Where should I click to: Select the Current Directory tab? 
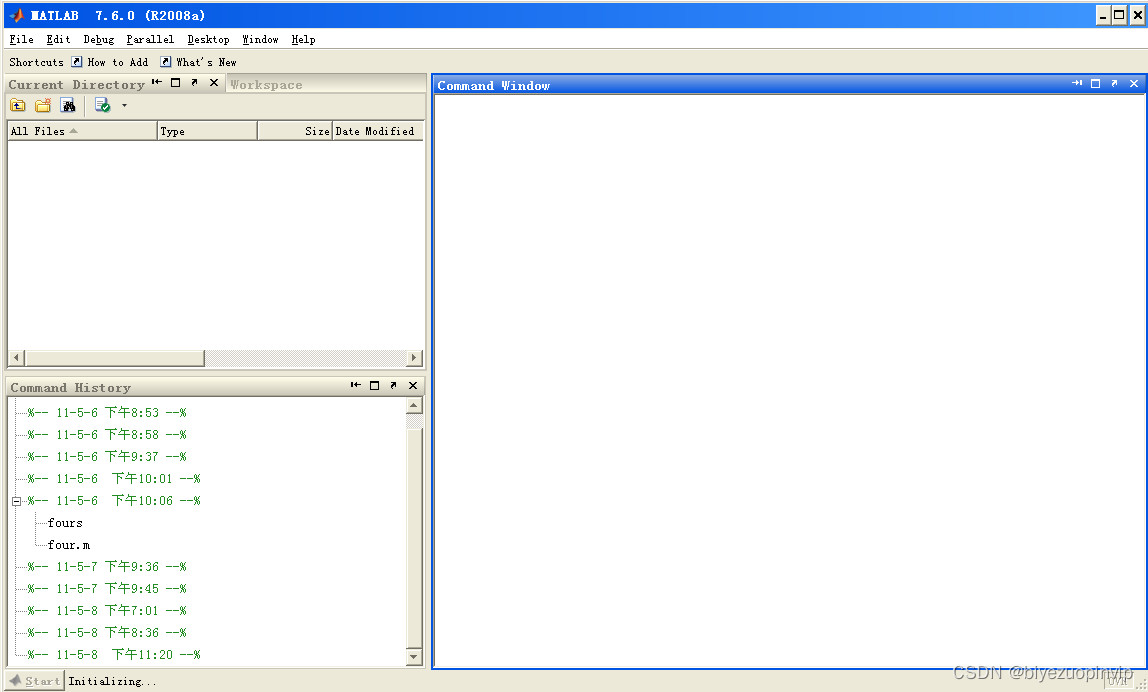pyautogui.click(x=76, y=85)
